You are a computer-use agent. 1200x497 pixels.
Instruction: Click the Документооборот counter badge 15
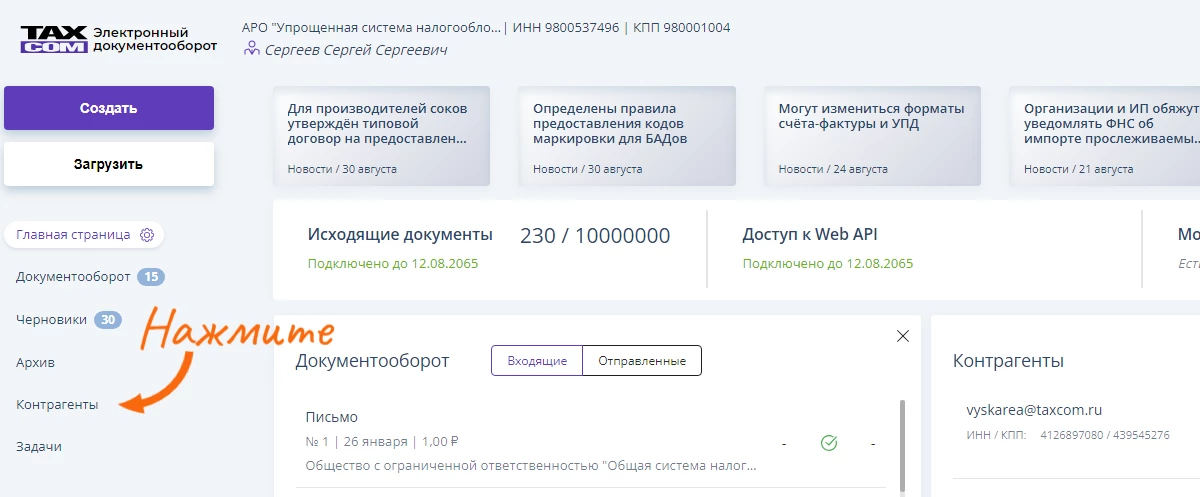[151, 277]
